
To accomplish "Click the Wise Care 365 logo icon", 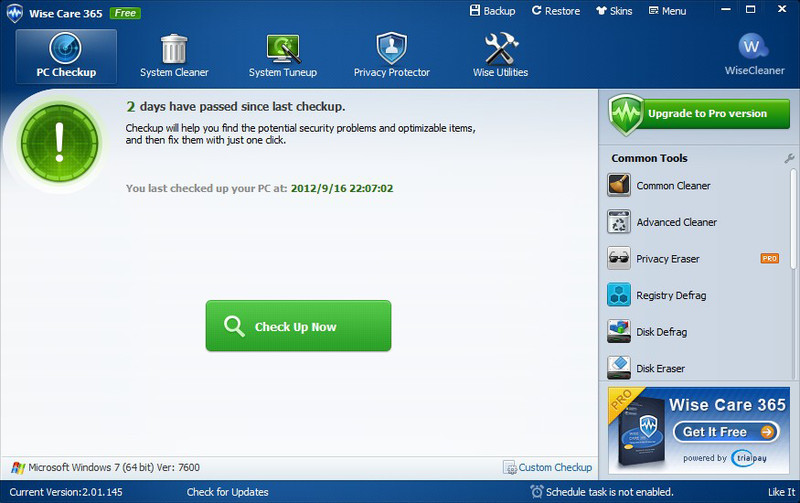I will [x=15, y=13].
